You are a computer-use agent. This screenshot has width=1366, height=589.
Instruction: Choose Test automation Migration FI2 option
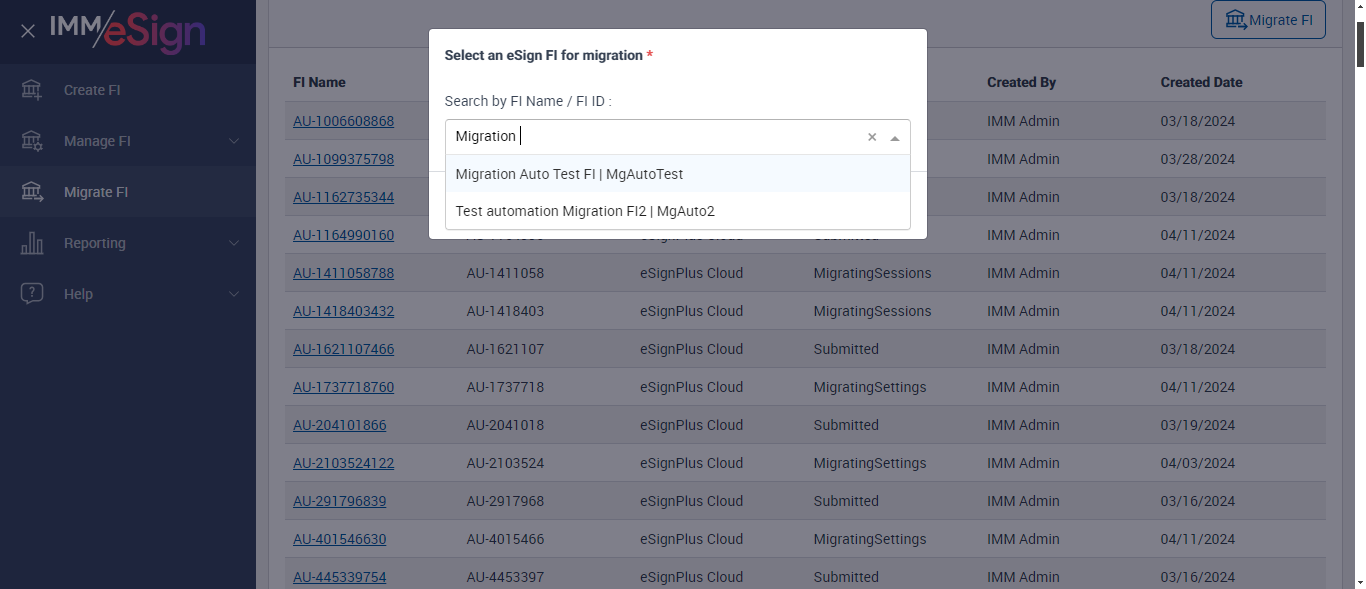pos(585,211)
